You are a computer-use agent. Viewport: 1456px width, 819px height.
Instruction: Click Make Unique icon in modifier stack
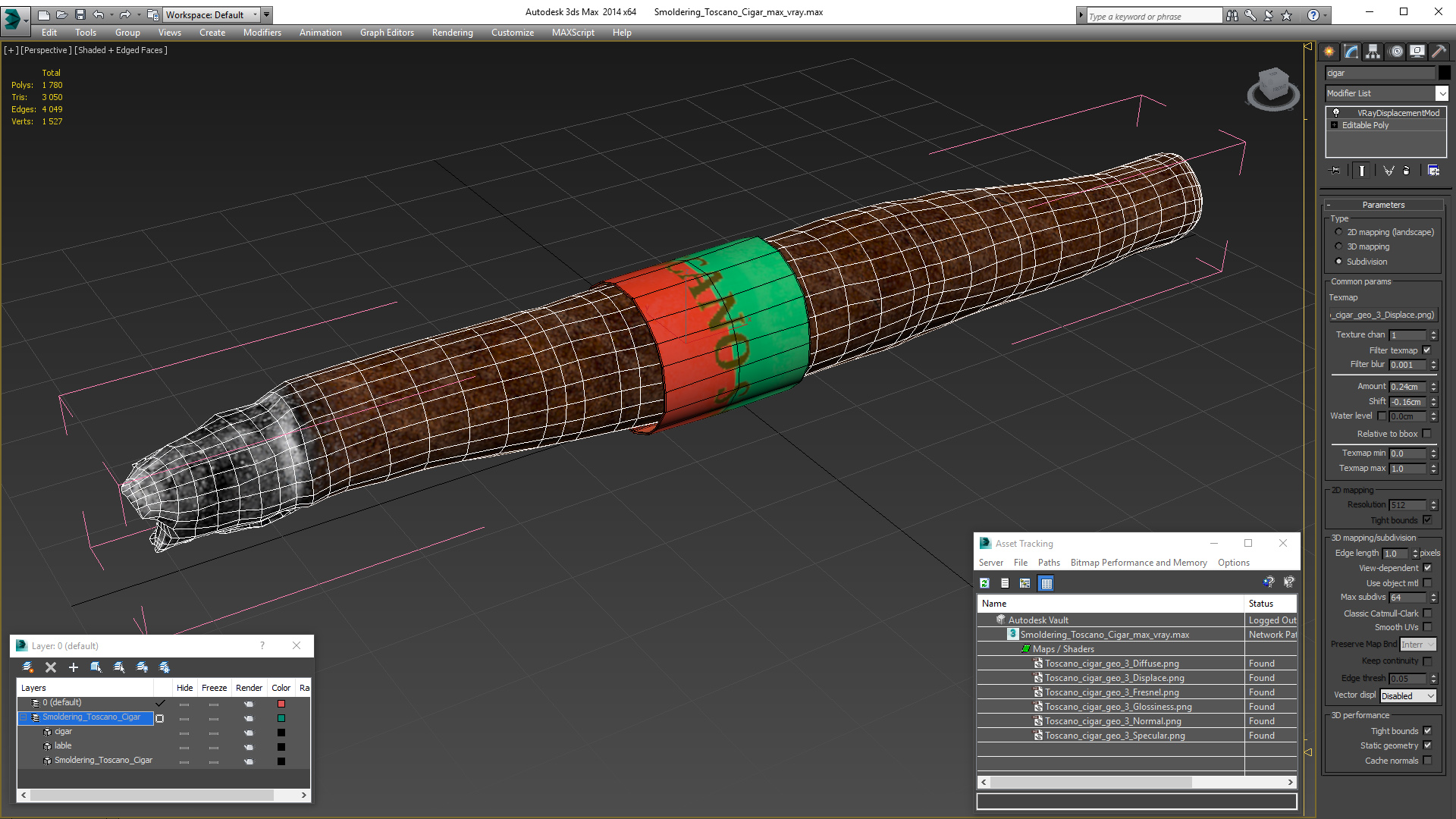click(1389, 171)
